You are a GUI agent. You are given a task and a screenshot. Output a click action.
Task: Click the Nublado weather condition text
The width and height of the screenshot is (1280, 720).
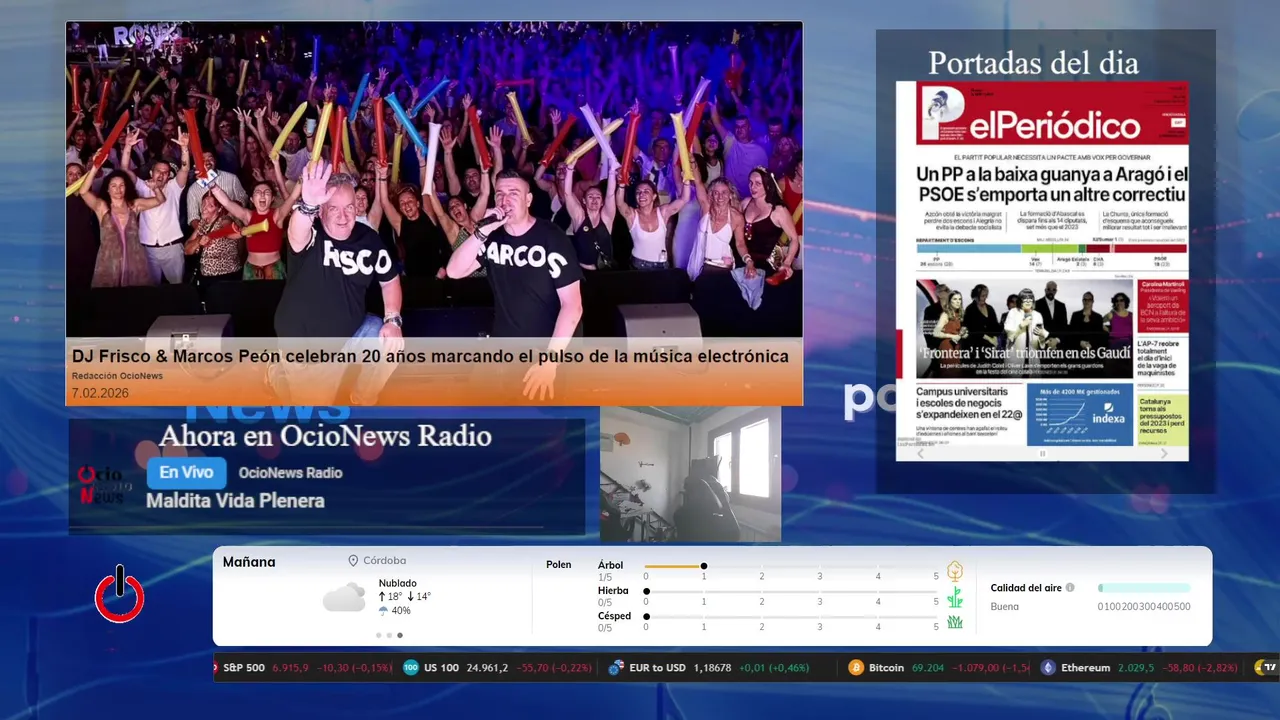[398, 583]
